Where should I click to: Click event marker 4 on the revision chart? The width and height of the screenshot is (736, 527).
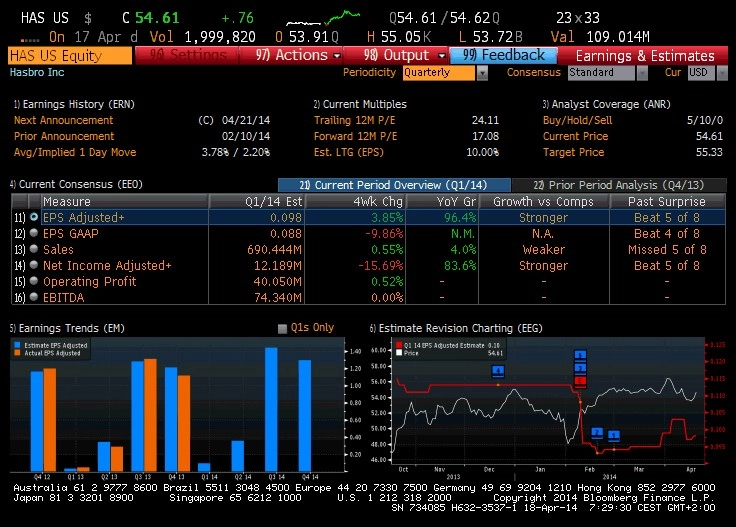click(498, 371)
